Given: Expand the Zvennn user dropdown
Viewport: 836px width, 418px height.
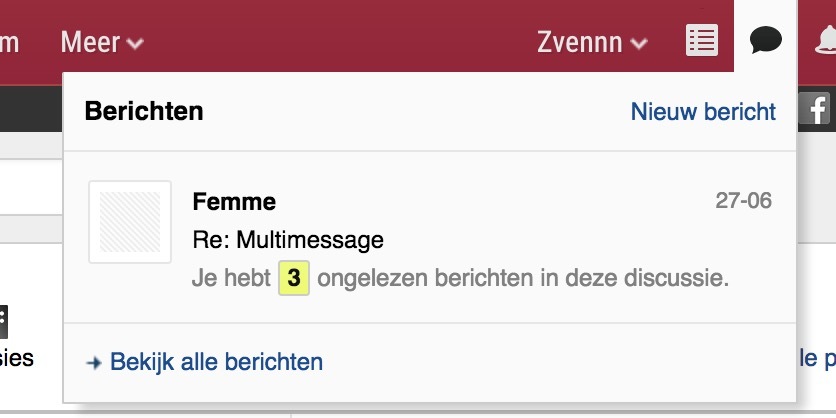Looking at the screenshot, I should tap(592, 42).
